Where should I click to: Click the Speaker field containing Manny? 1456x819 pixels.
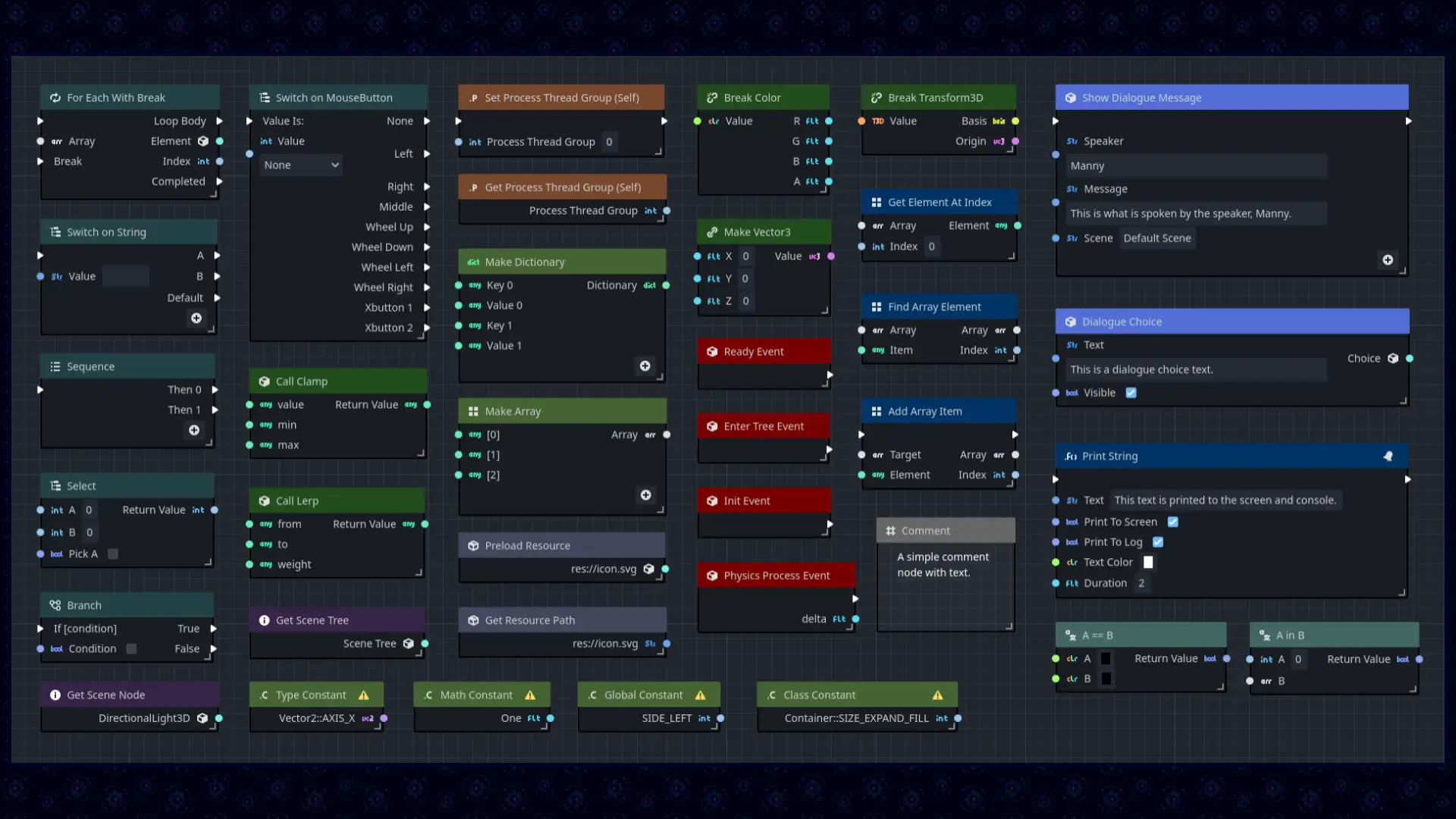(1197, 165)
